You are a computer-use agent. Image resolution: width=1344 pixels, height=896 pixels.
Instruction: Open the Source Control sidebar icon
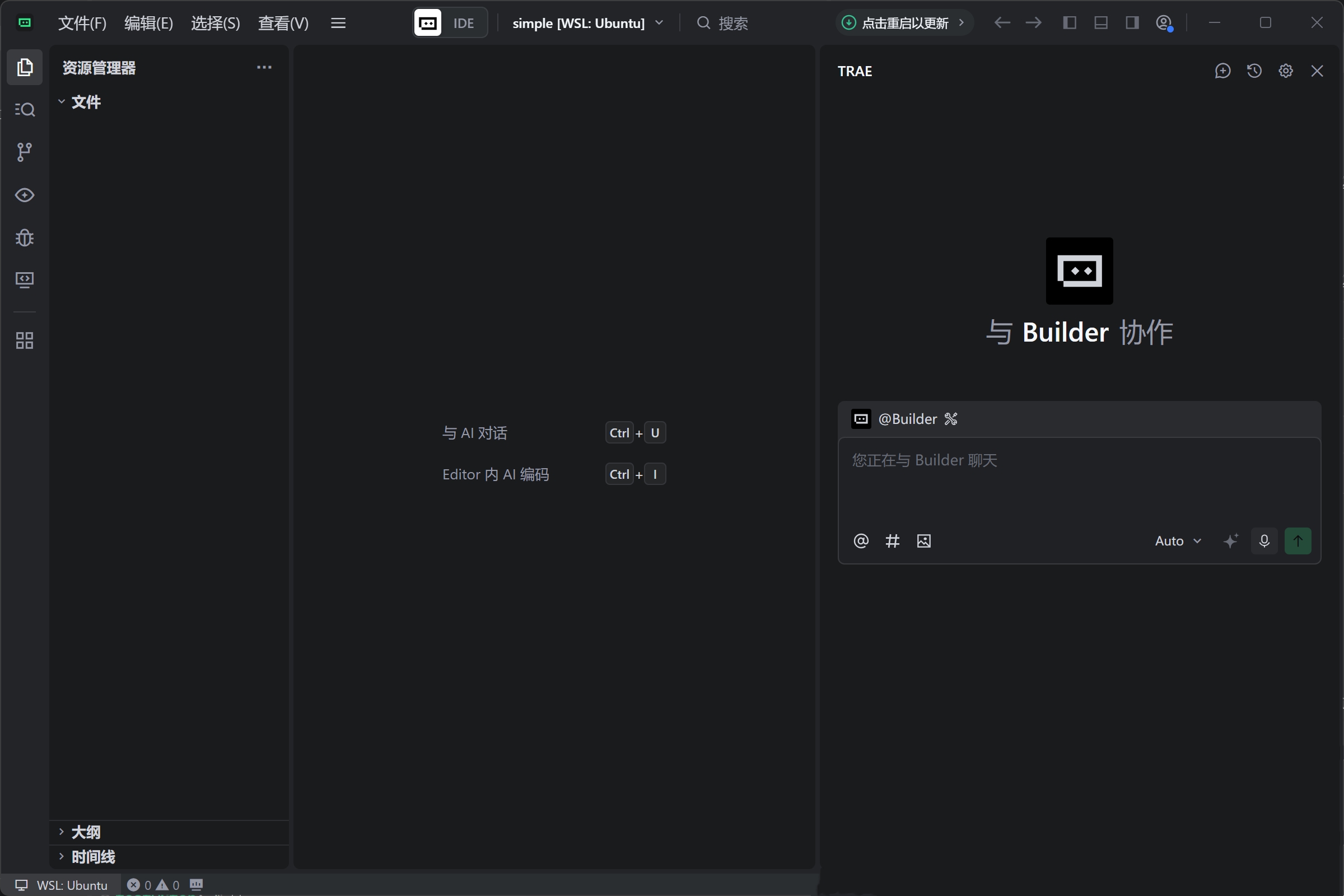tap(25, 152)
